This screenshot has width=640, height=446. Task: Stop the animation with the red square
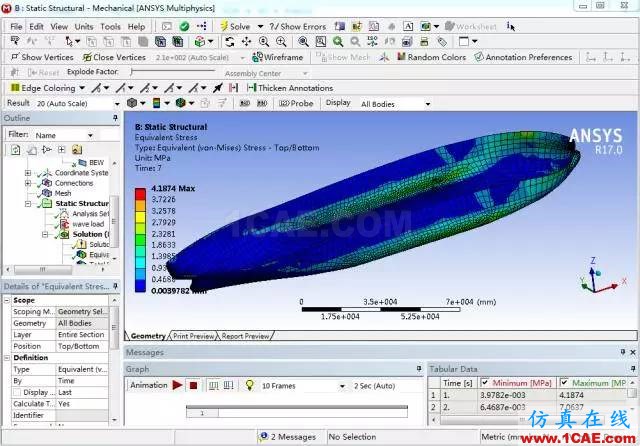click(x=193, y=385)
